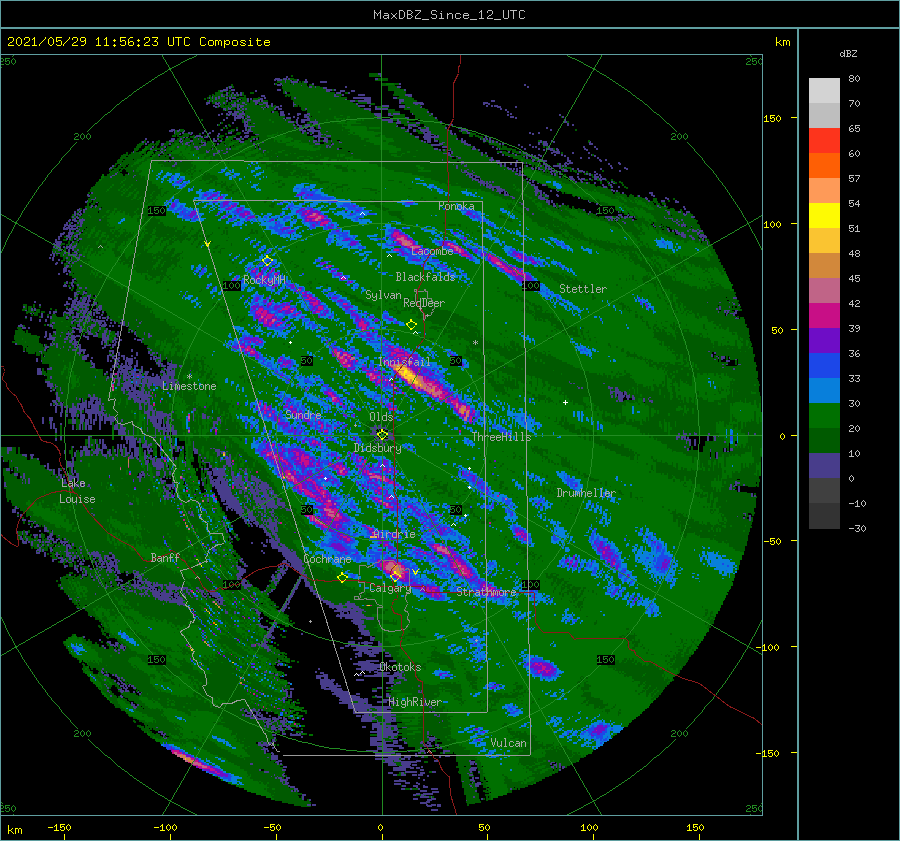Select the slate-blue 0-10 dBZ swatch

(x=824, y=466)
